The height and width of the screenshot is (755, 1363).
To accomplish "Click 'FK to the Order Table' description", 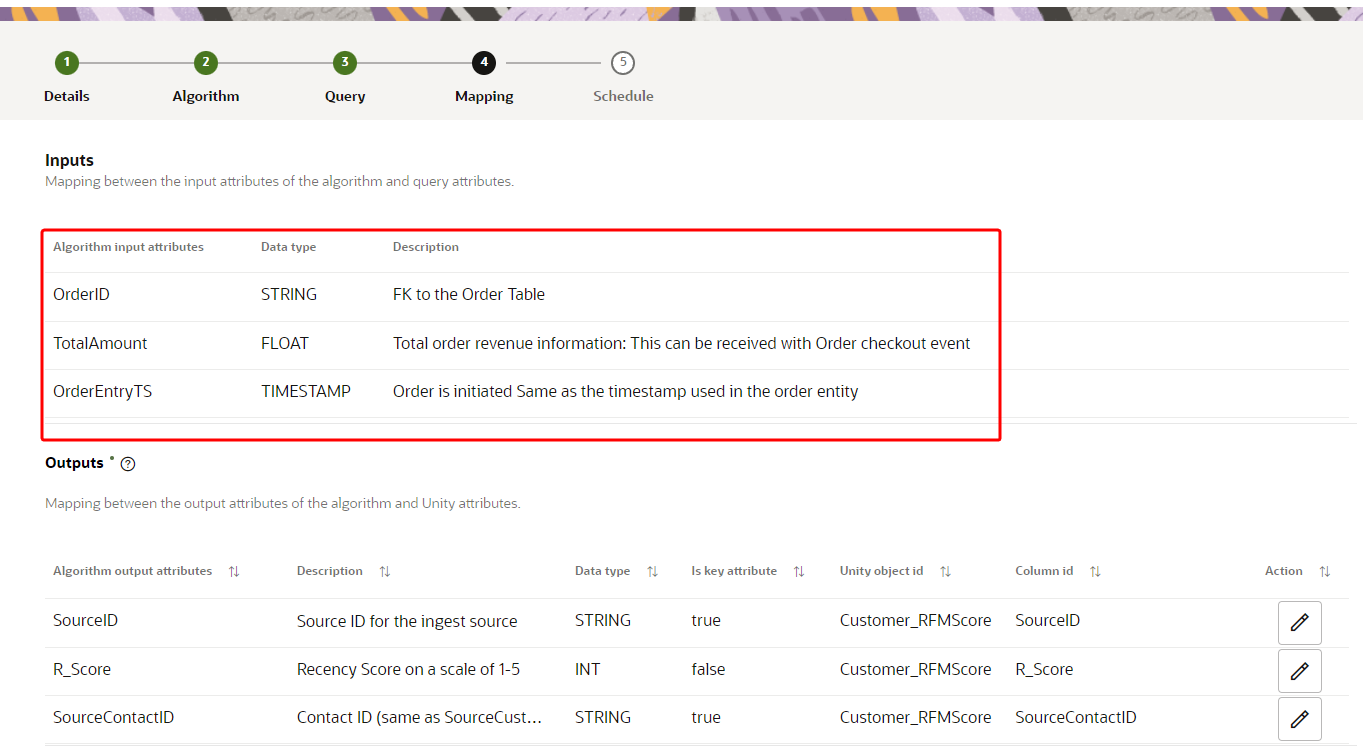I will pyautogui.click(x=469, y=295).
